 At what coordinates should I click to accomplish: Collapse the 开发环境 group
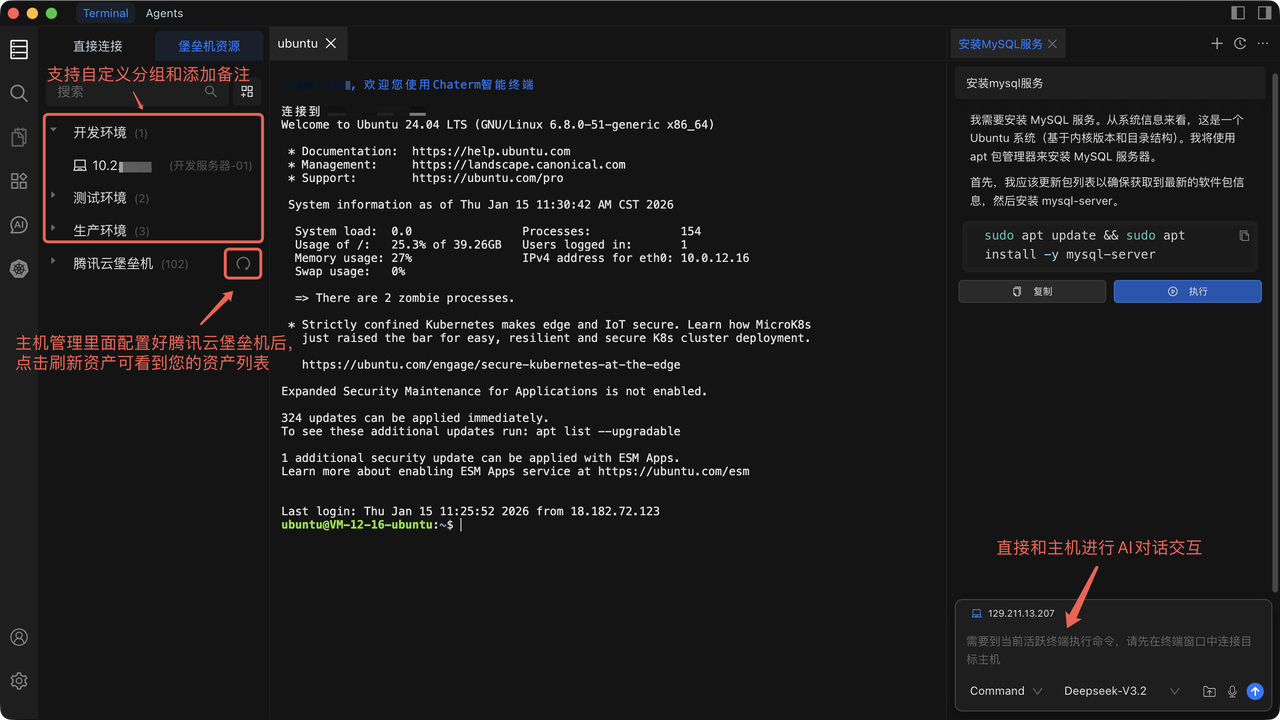coord(54,132)
